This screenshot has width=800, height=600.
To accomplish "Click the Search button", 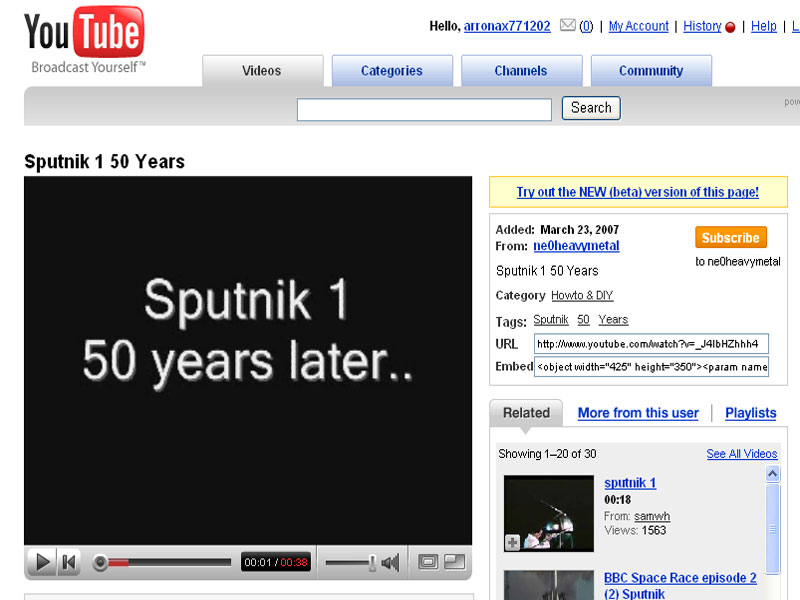I will (591, 108).
